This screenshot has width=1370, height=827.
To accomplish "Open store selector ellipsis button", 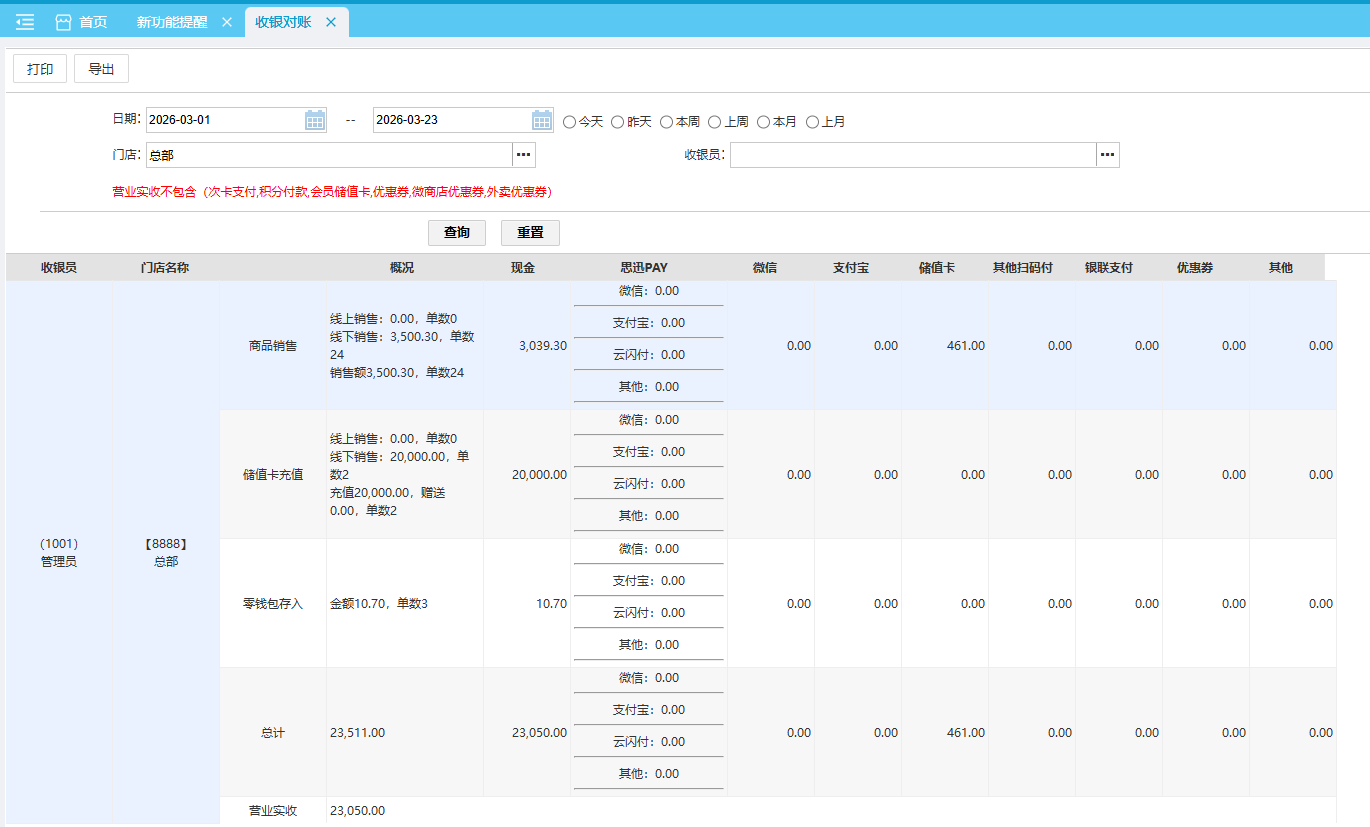I will 524,155.
